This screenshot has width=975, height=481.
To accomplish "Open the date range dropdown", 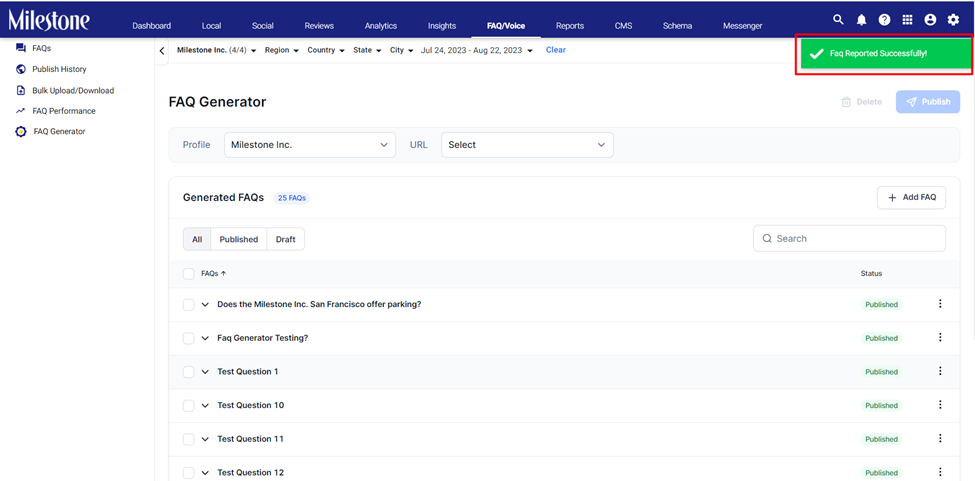I will click(x=477, y=50).
